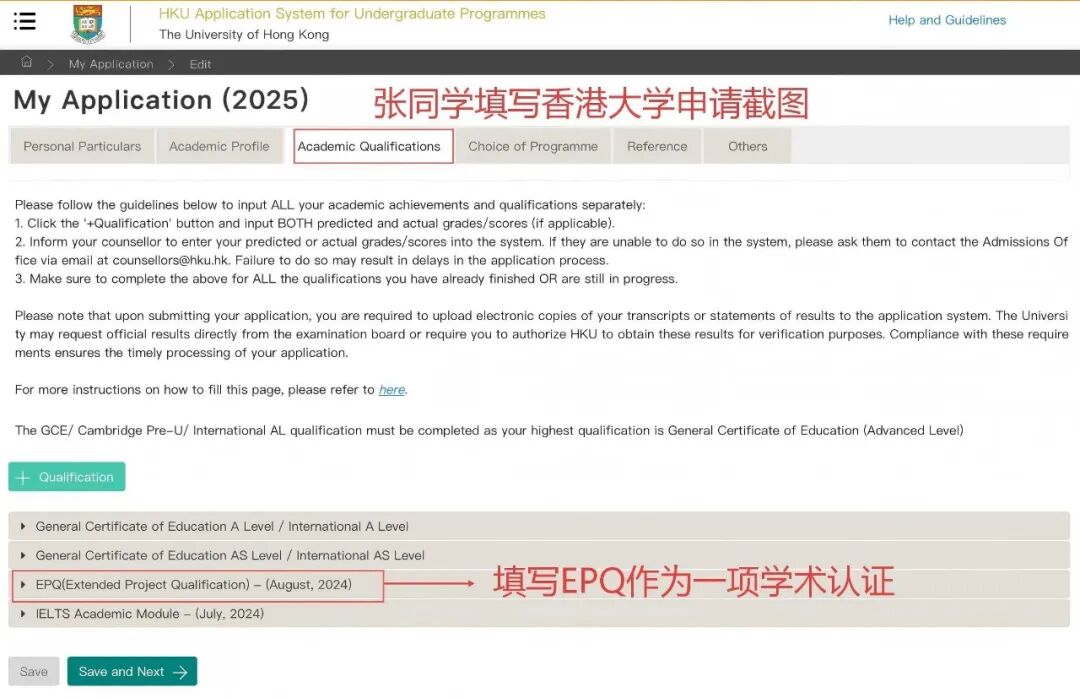Switch to the Personal Particulars tab
1080x698 pixels.
[x=81, y=145]
